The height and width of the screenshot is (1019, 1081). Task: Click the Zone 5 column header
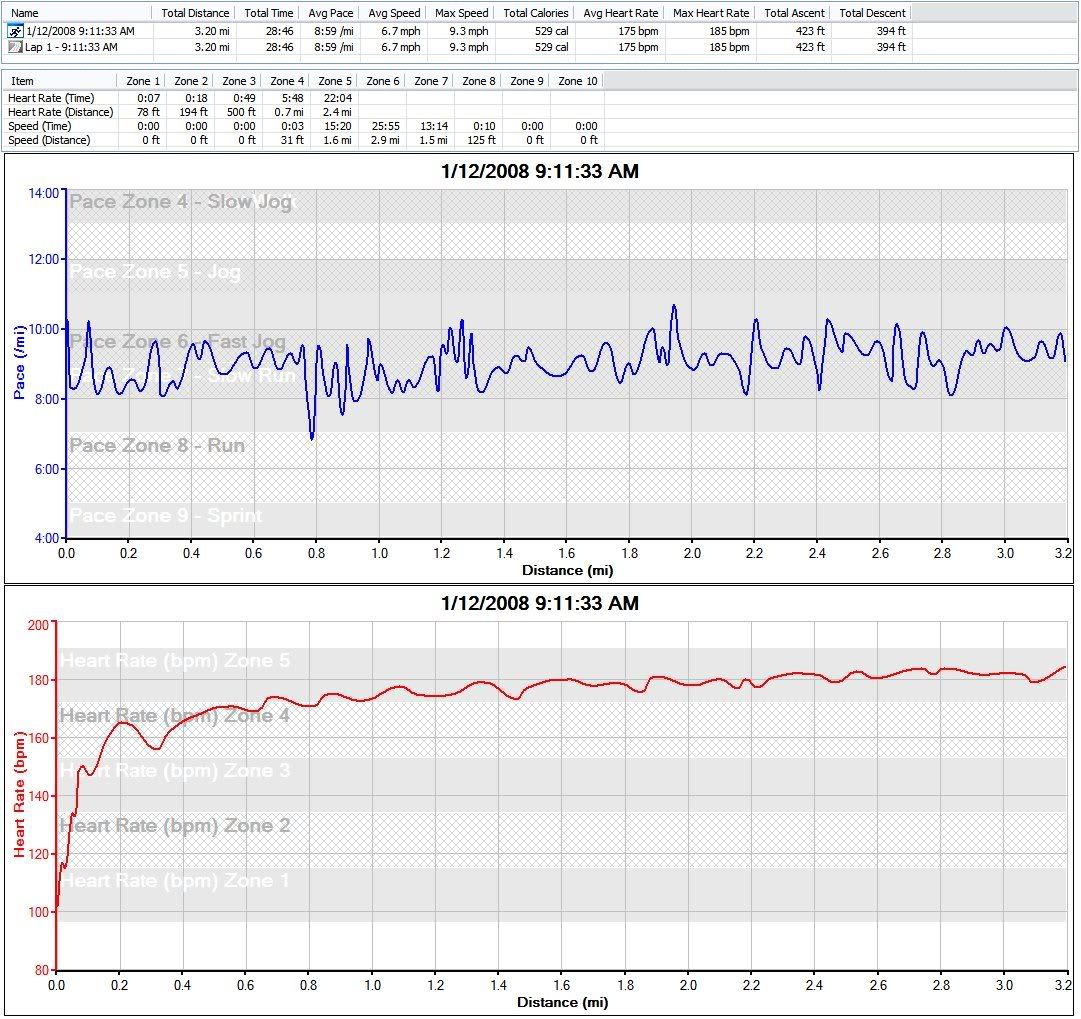[335, 81]
